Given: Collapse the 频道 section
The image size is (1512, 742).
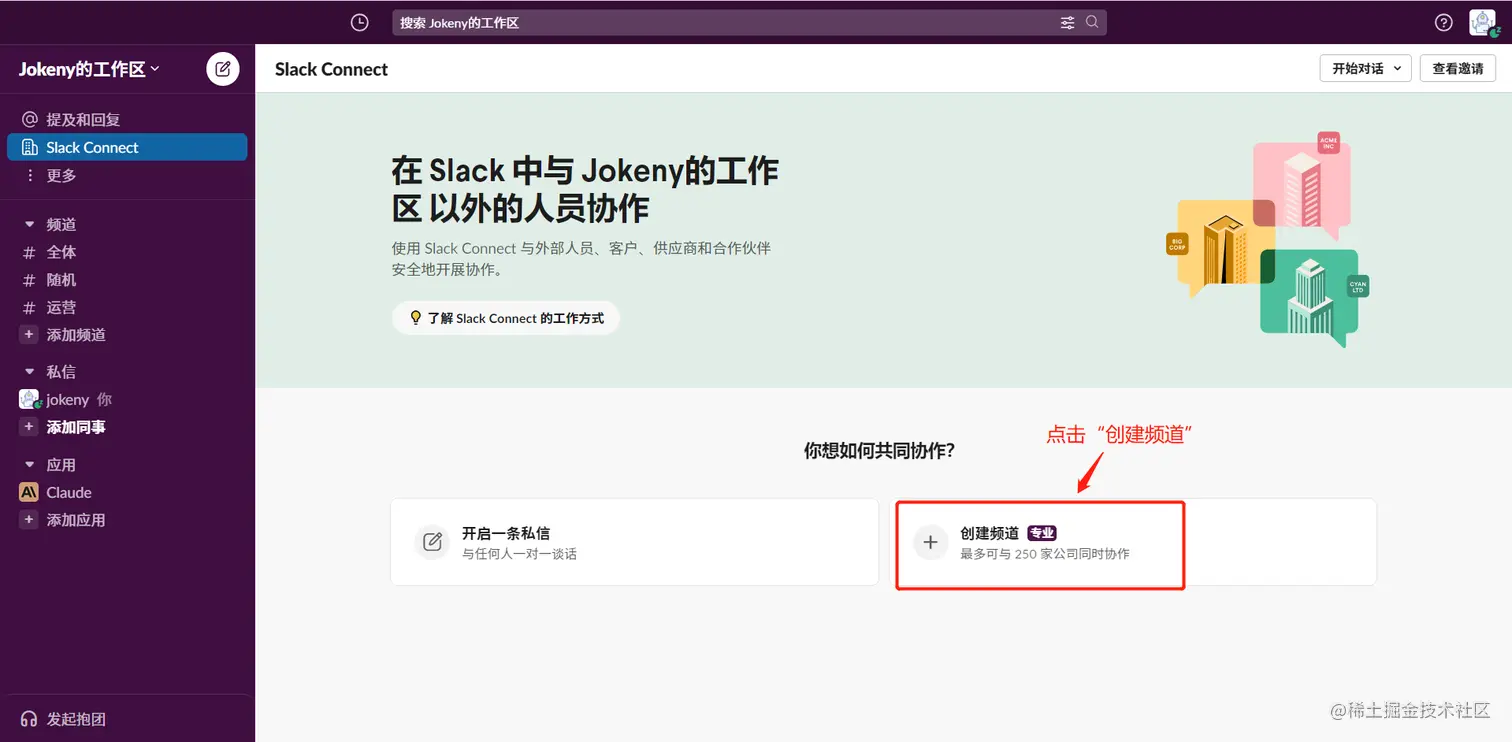Looking at the screenshot, I should click(x=29, y=224).
